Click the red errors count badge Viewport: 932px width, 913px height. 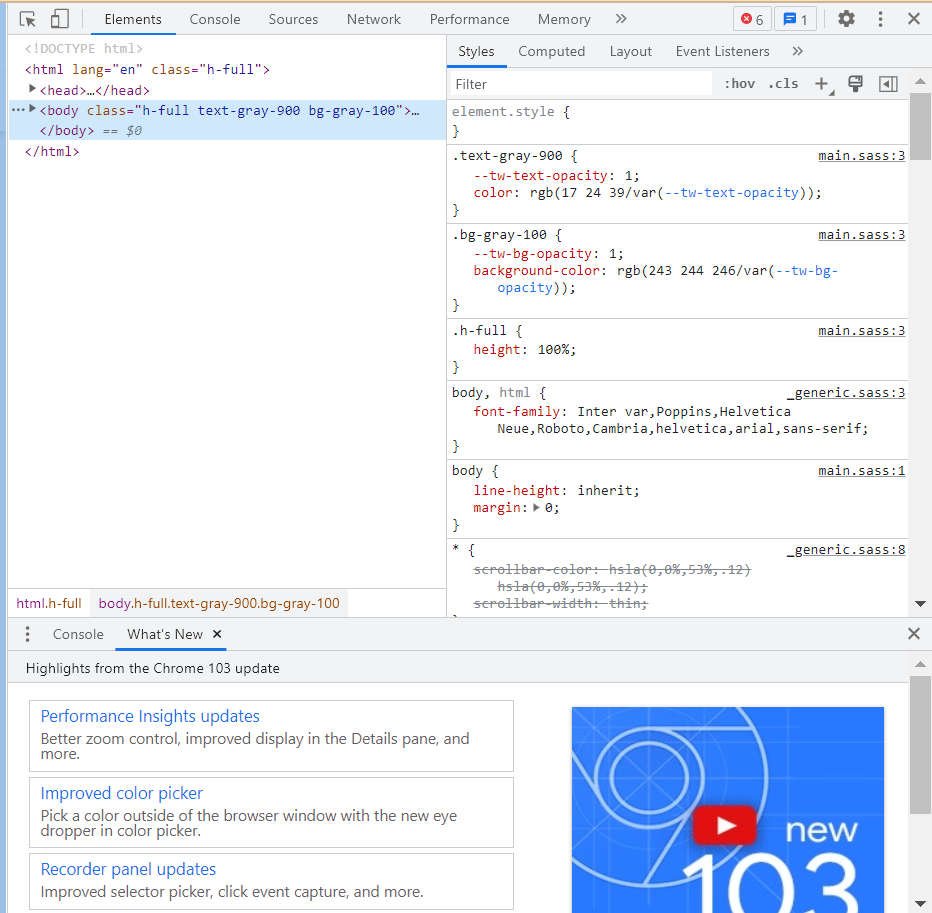coord(751,19)
